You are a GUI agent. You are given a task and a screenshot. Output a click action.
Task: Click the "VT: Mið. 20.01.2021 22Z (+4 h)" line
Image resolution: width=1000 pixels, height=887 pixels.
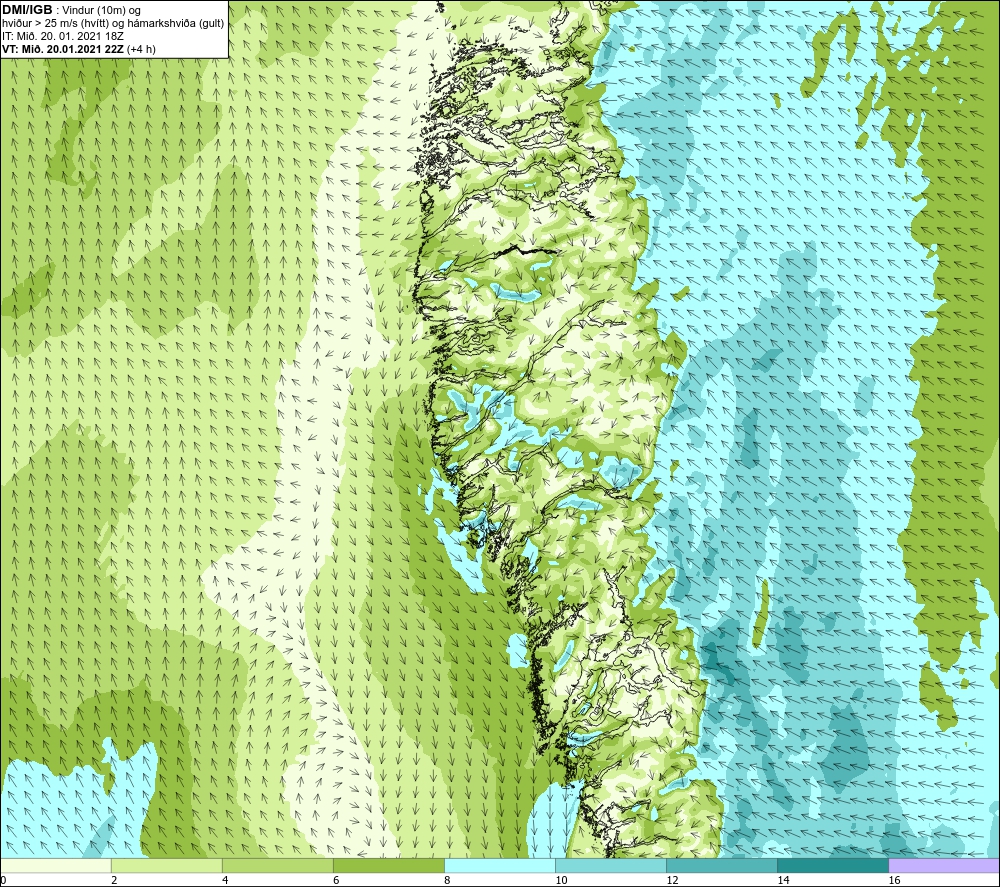[x=78, y=49]
